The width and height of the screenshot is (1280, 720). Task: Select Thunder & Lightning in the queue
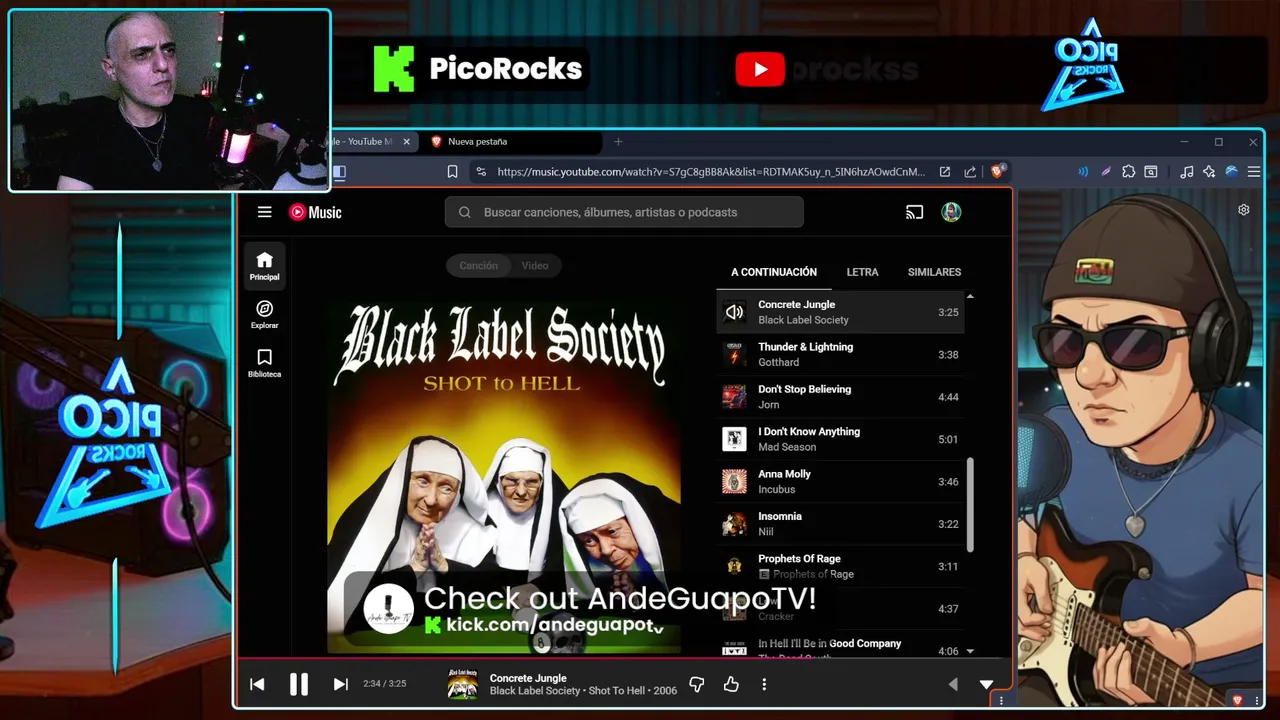tap(840, 354)
